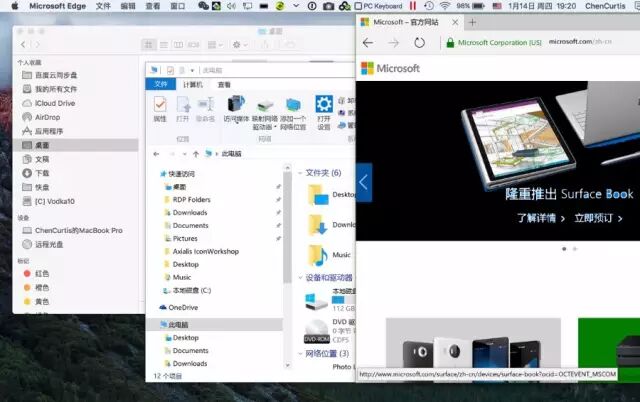
Task: Open the Wi-Fi status menu
Action: (445, 6)
